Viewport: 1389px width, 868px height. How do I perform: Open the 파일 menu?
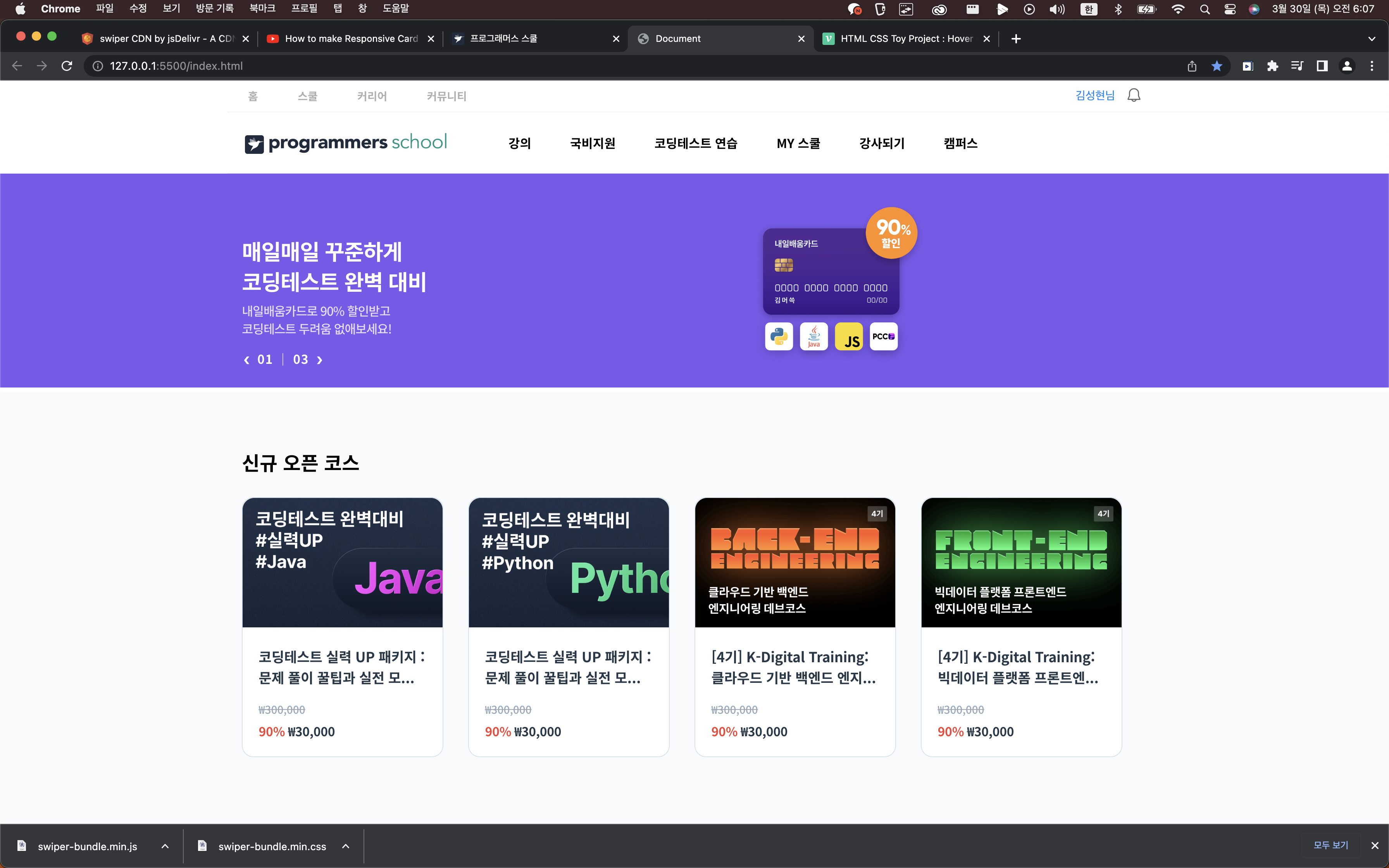(x=105, y=9)
